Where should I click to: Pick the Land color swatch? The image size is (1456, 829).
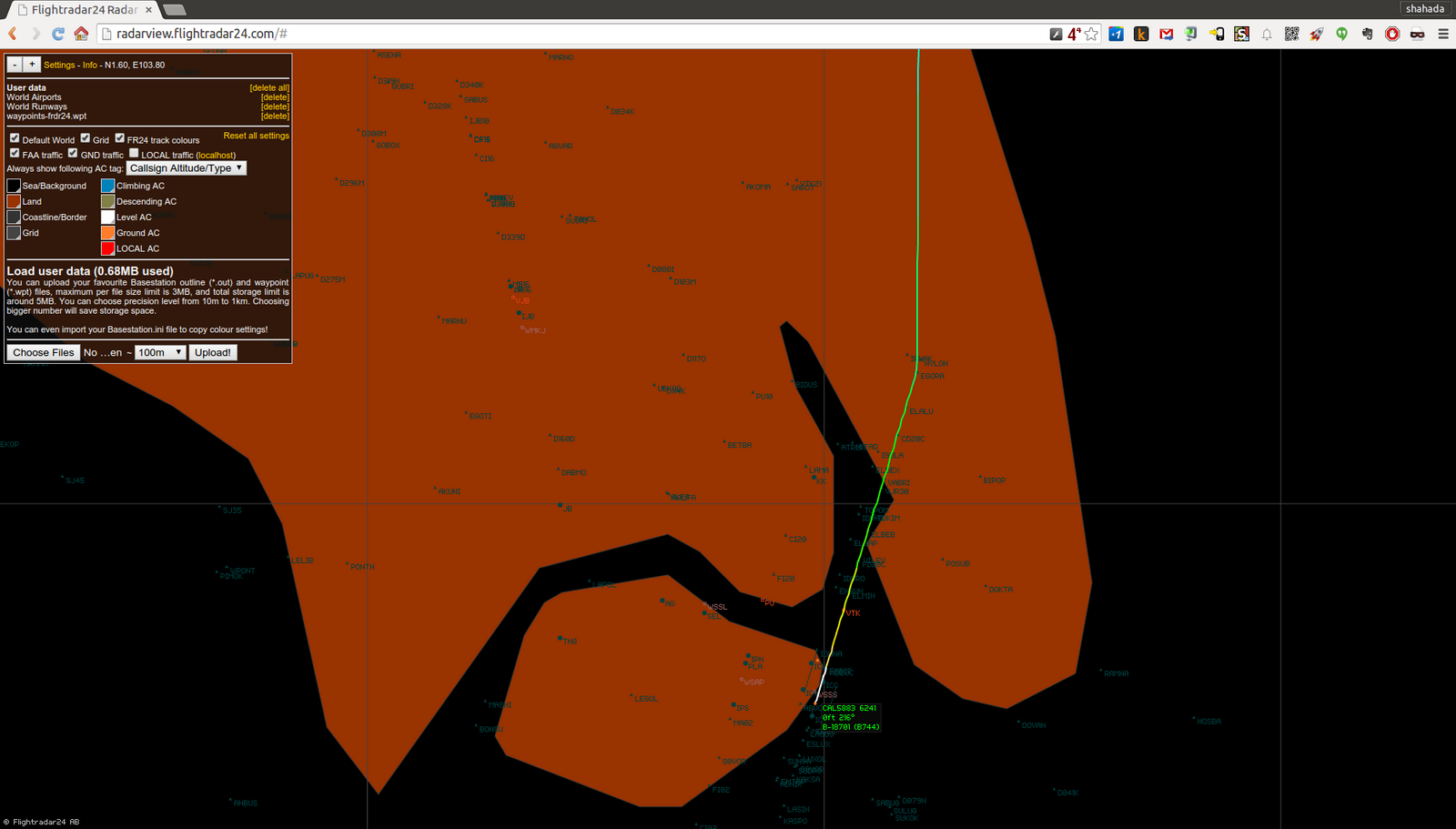(x=14, y=201)
